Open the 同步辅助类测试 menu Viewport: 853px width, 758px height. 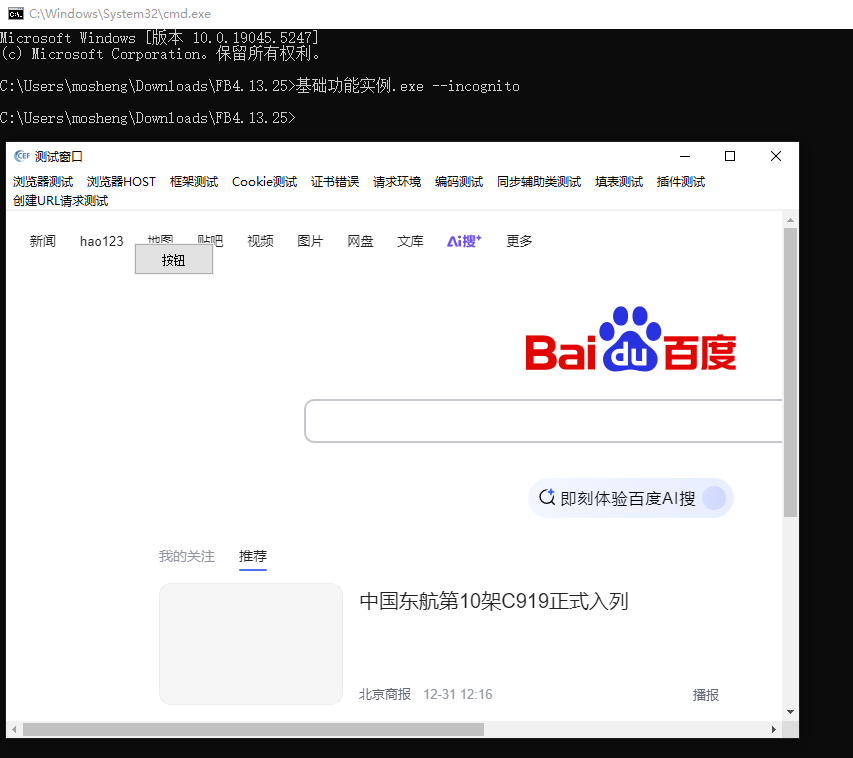pyautogui.click(x=539, y=182)
